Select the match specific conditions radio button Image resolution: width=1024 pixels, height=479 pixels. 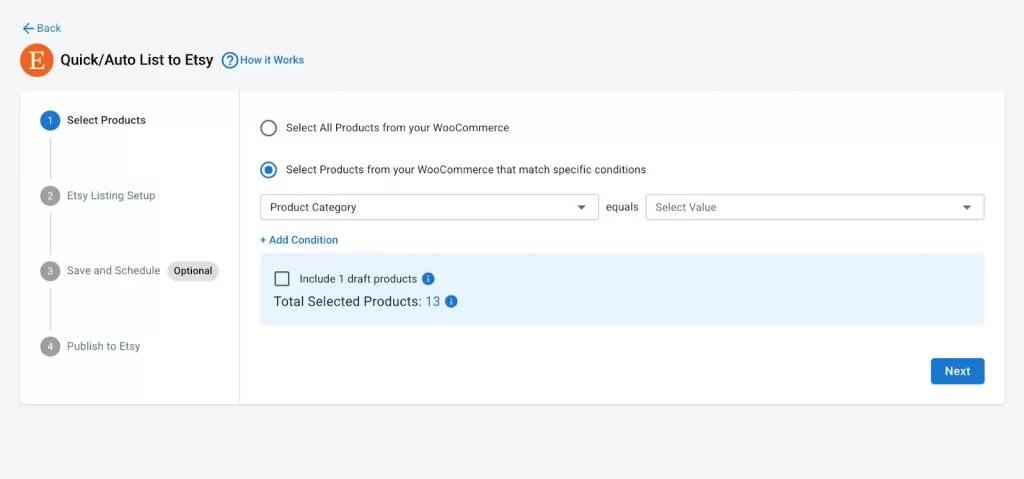268,170
